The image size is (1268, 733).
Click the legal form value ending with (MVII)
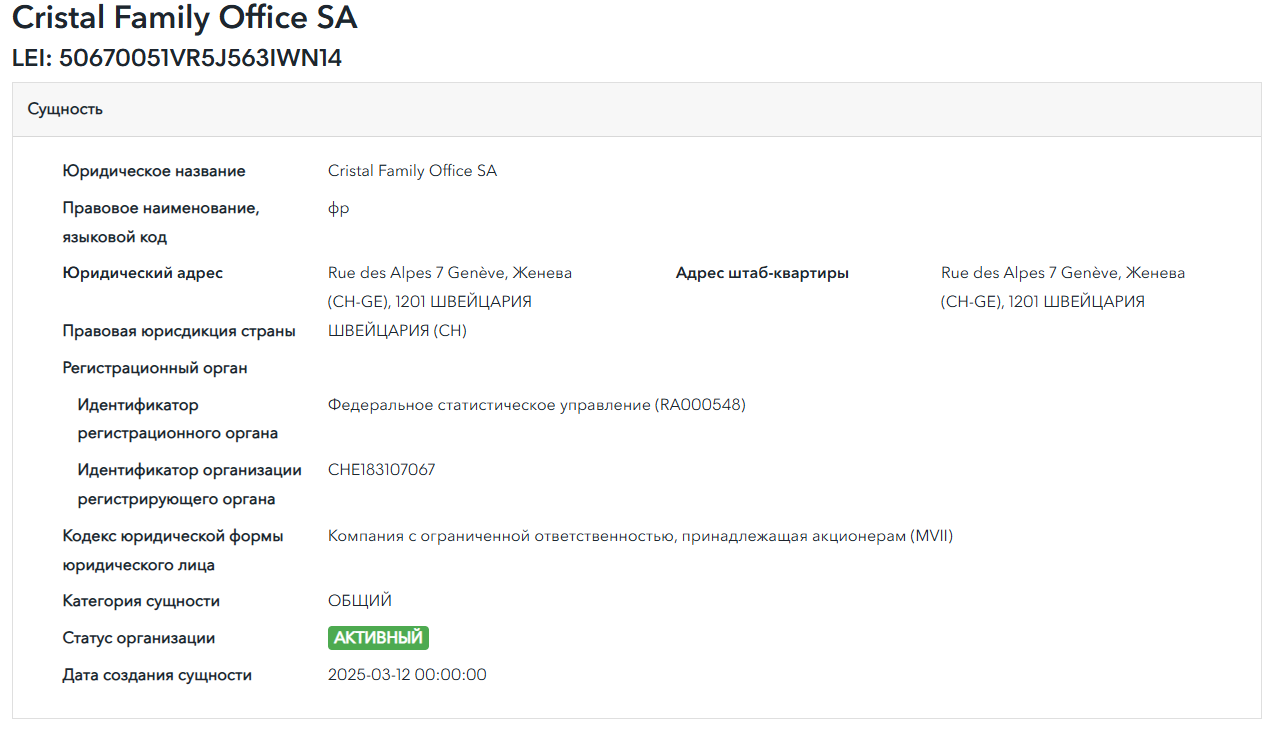pos(640,536)
